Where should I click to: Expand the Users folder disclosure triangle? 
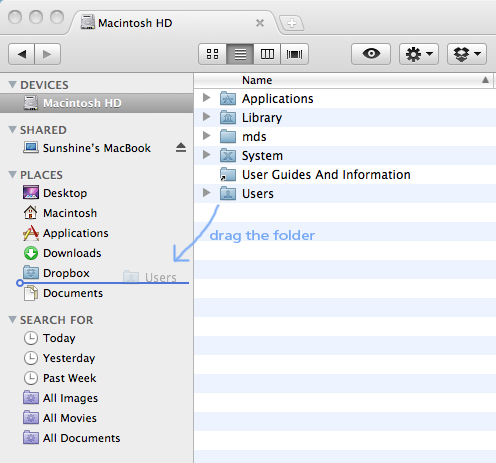(x=207, y=192)
